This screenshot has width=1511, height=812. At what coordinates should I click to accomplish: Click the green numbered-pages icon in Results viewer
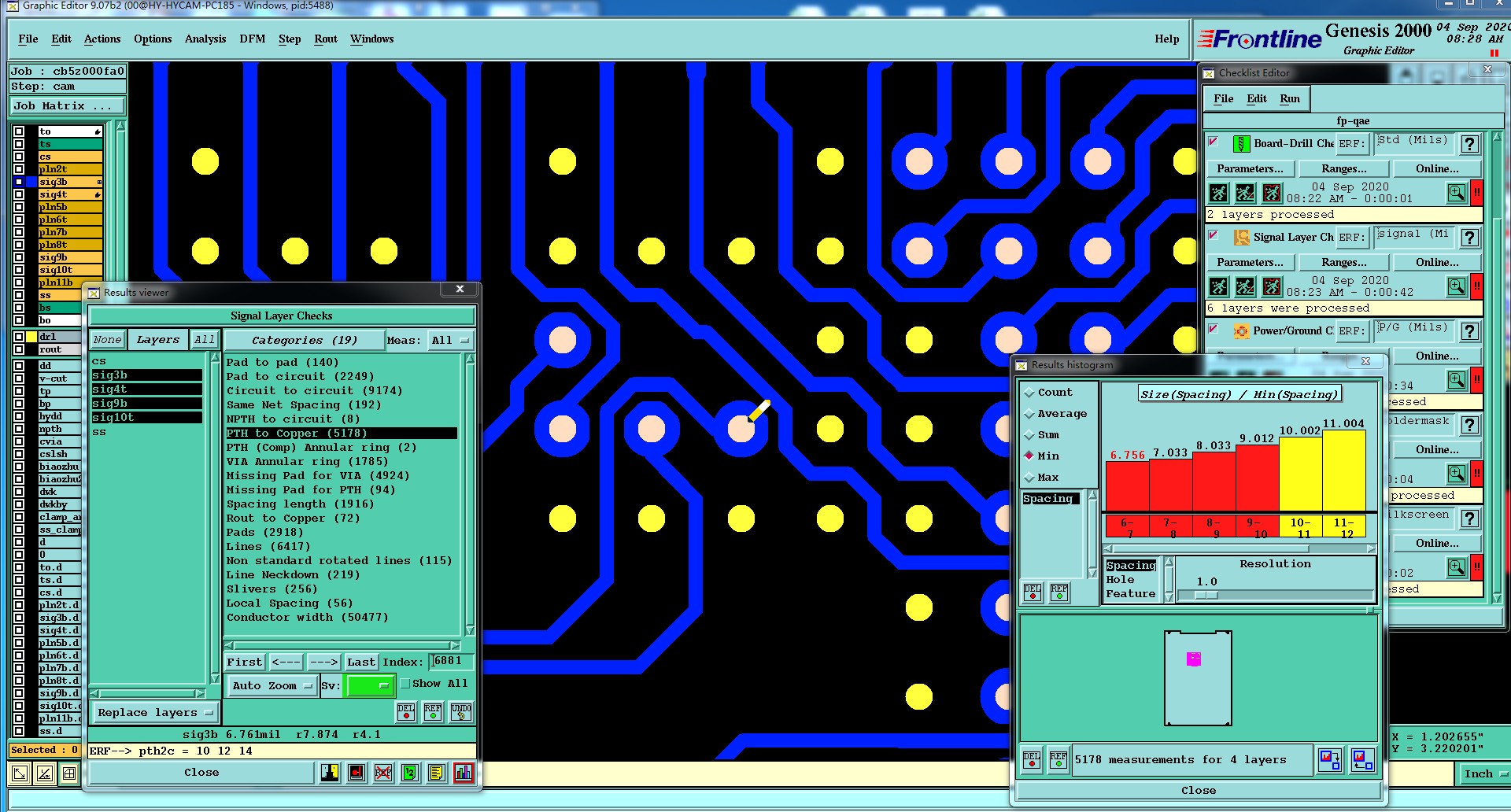[x=410, y=773]
